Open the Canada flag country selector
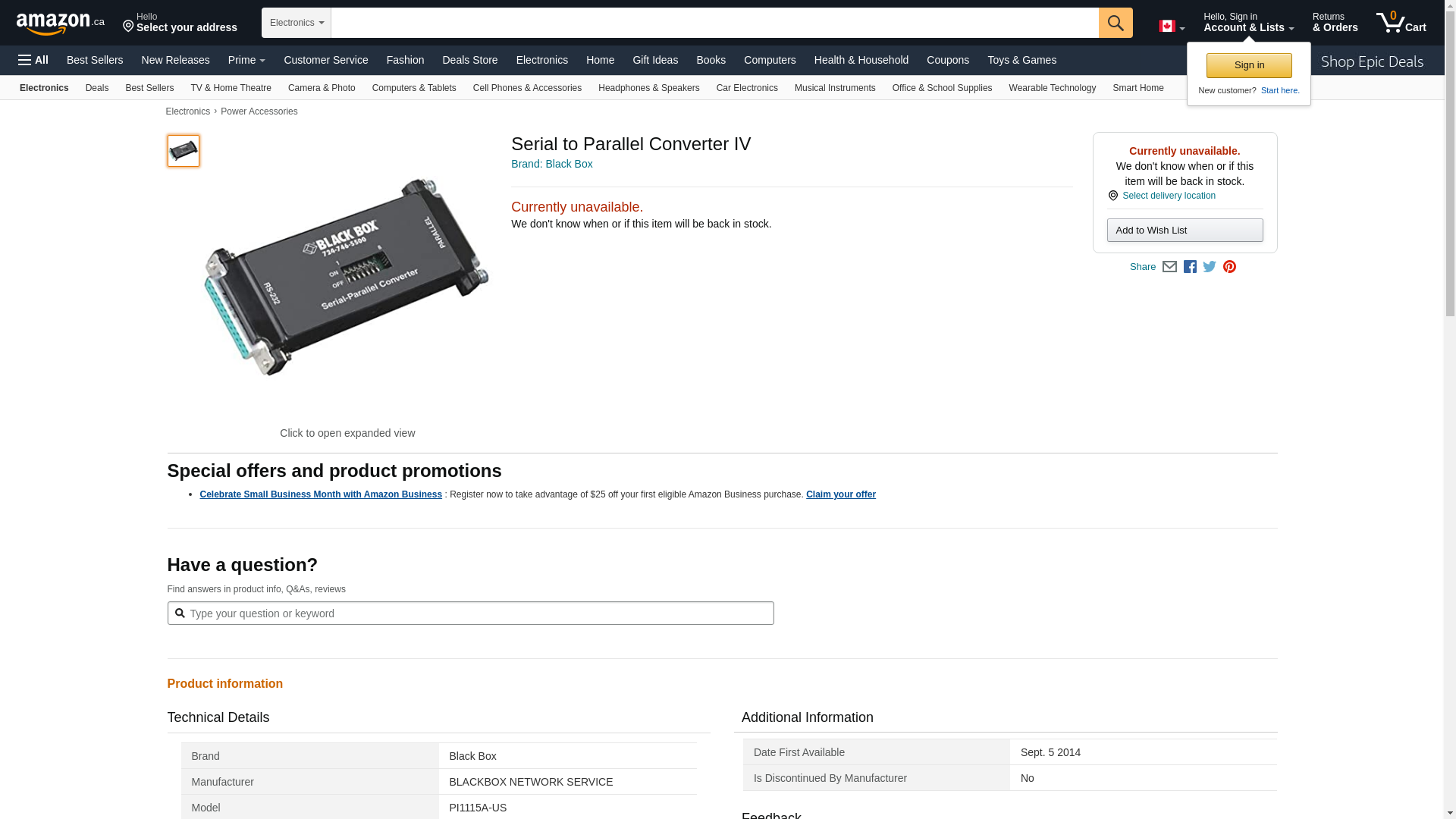Screen dimensions: 1456x819 tap(1171, 27)
